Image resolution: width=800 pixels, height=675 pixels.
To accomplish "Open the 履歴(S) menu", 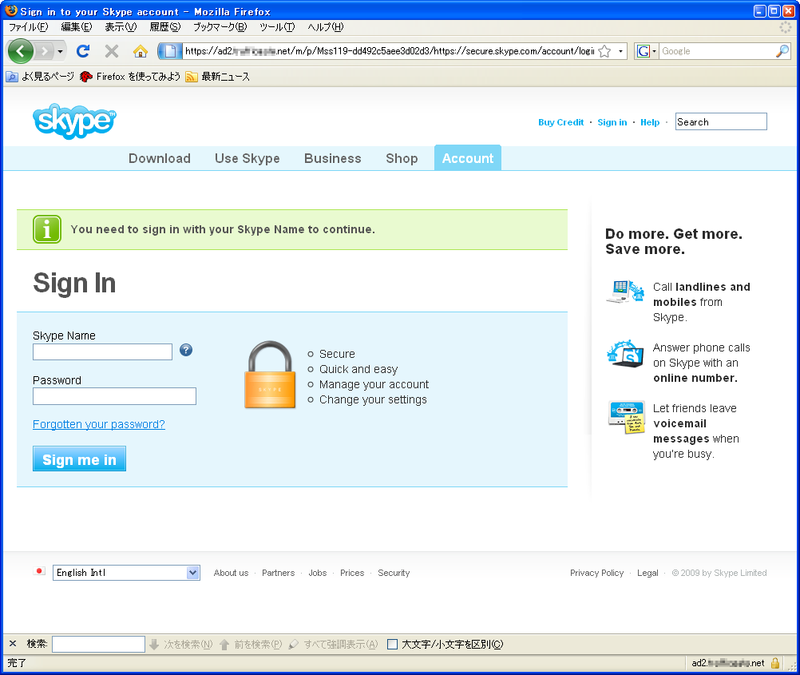I will pos(165,27).
